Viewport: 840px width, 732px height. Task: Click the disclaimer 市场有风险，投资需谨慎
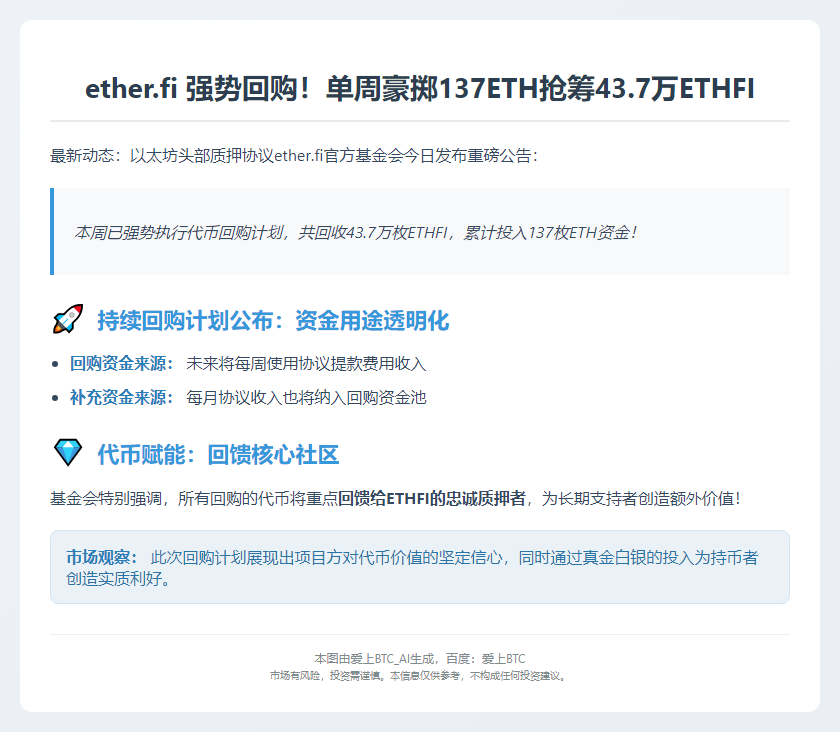326,676
